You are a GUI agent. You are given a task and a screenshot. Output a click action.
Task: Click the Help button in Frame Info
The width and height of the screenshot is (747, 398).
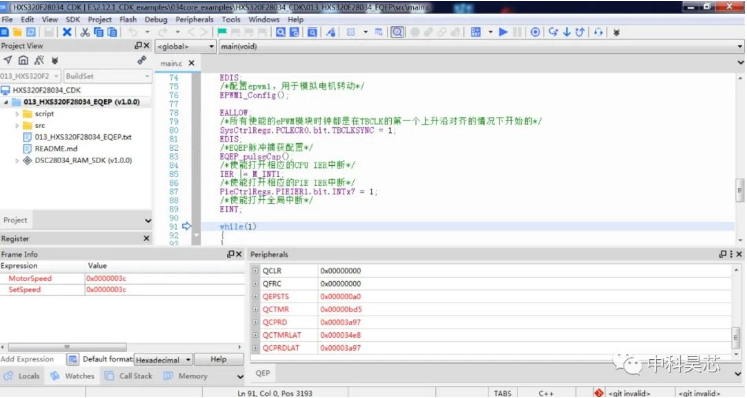pos(219,359)
